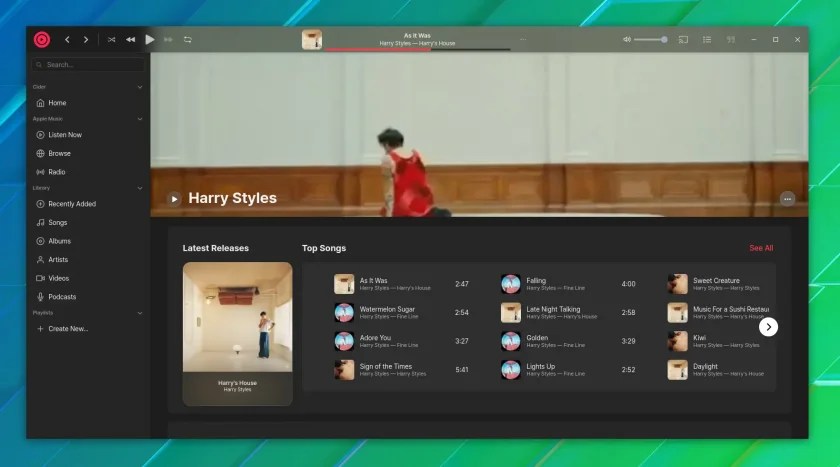Image resolution: width=840 pixels, height=467 pixels.
Task: Click the red Cider logo icon
Action: [x=42, y=40]
